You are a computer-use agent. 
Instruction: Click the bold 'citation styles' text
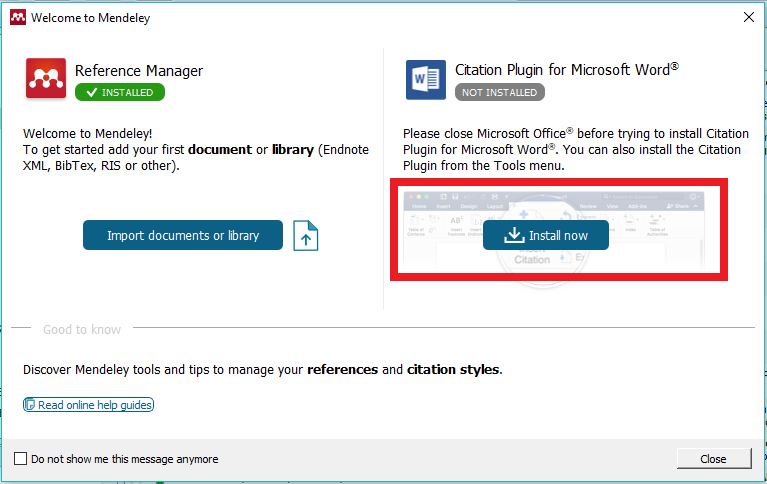(x=453, y=369)
